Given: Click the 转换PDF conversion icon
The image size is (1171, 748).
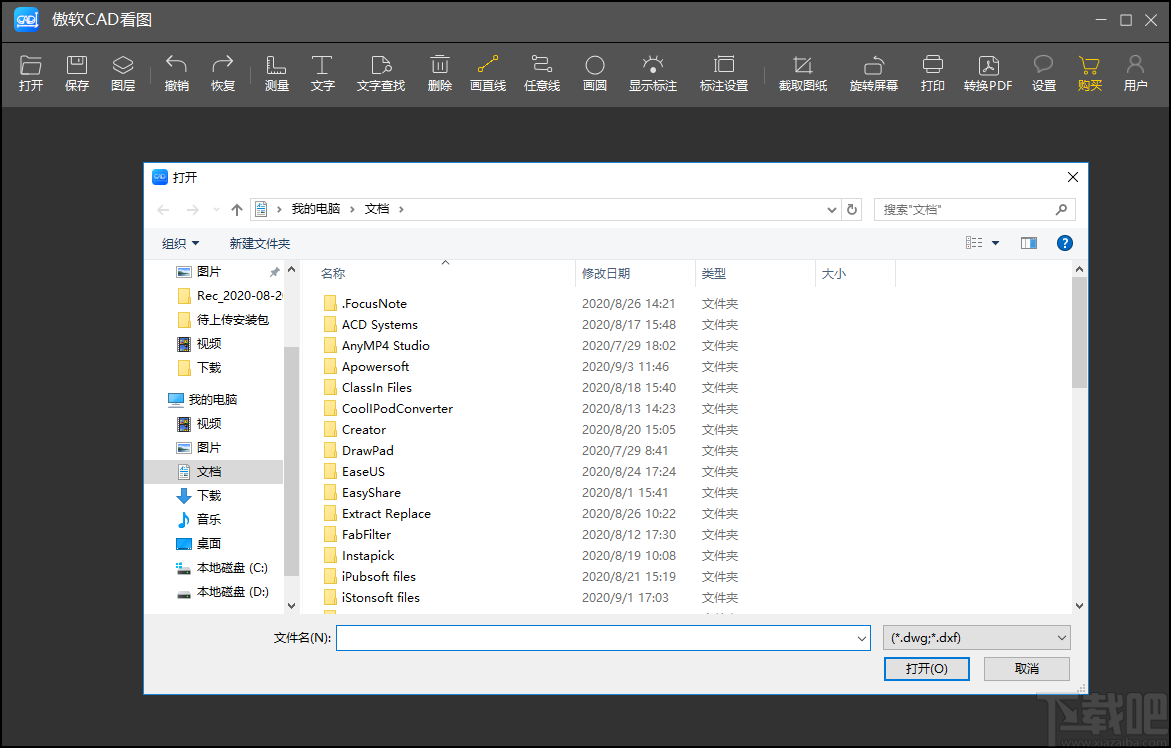Looking at the screenshot, I should (989, 72).
